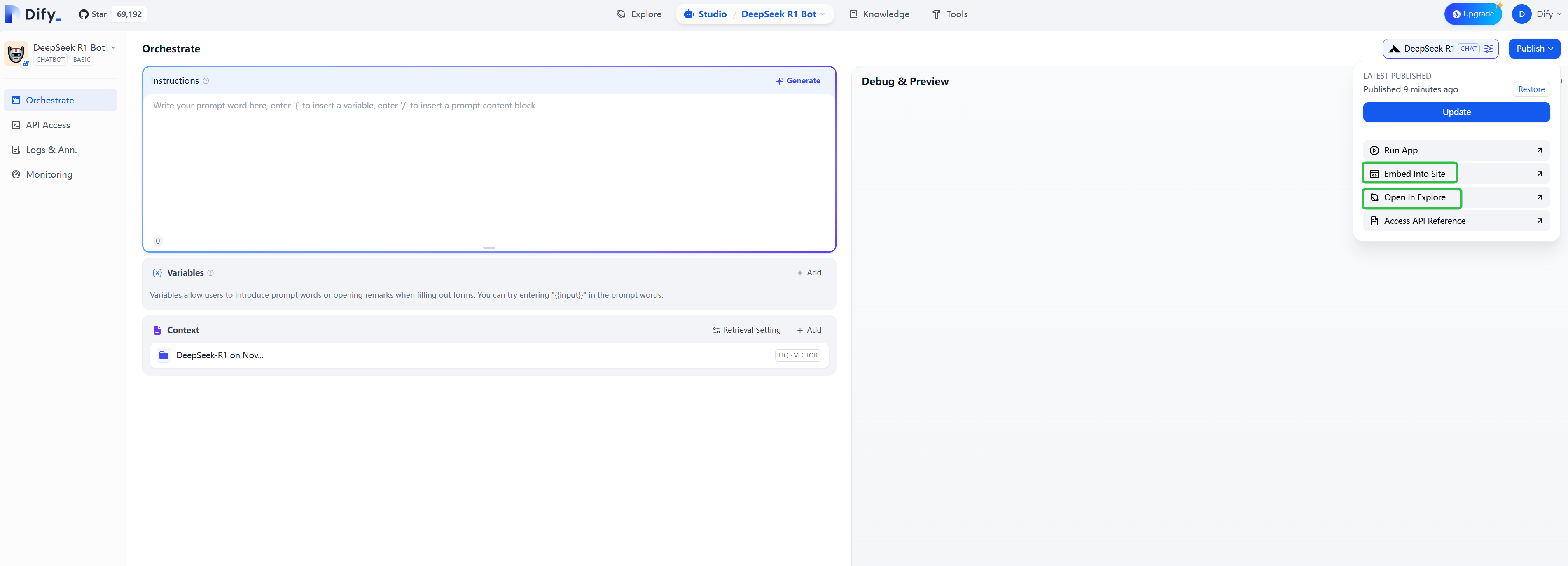1568x566 pixels.
Task: Click the Access API Reference arrow icon
Action: click(x=1539, y=221)
